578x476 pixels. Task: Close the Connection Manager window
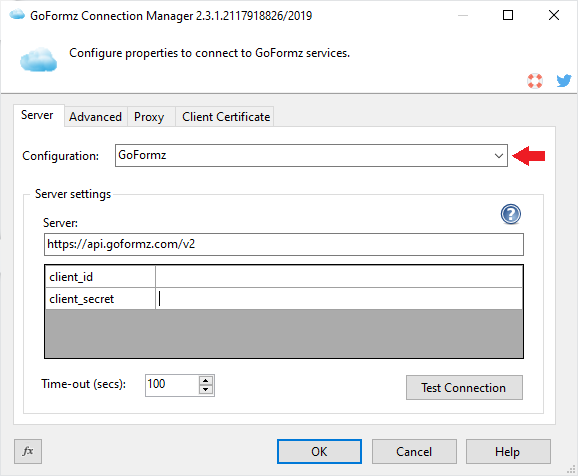(554, 15)
